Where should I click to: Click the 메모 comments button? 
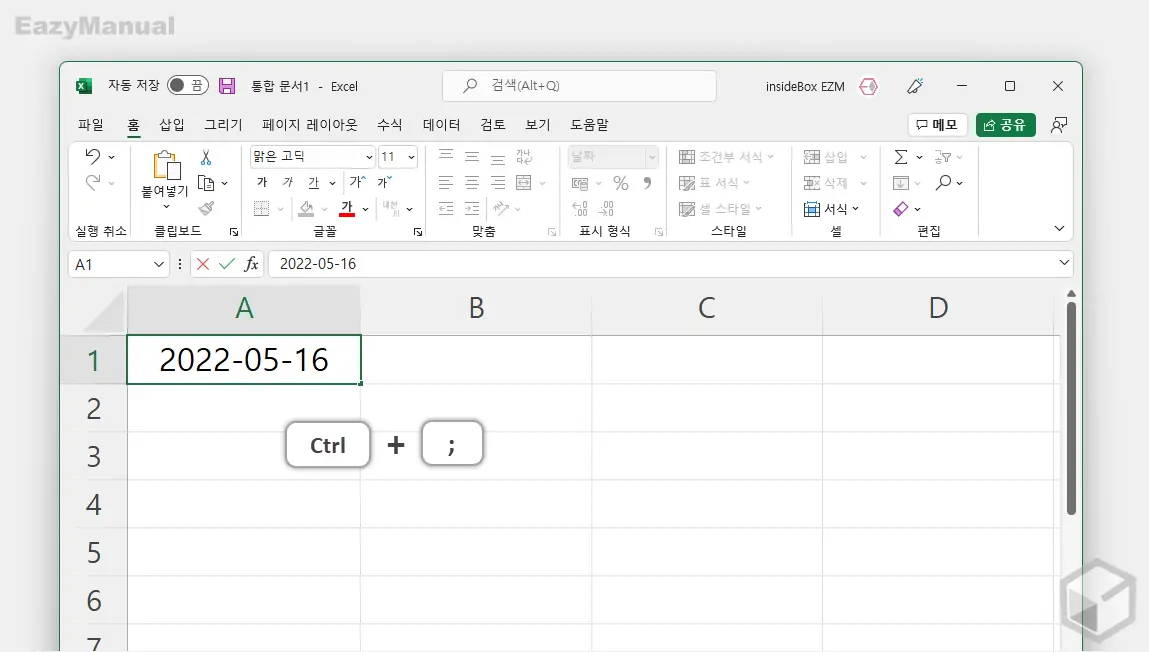[936, 124]
